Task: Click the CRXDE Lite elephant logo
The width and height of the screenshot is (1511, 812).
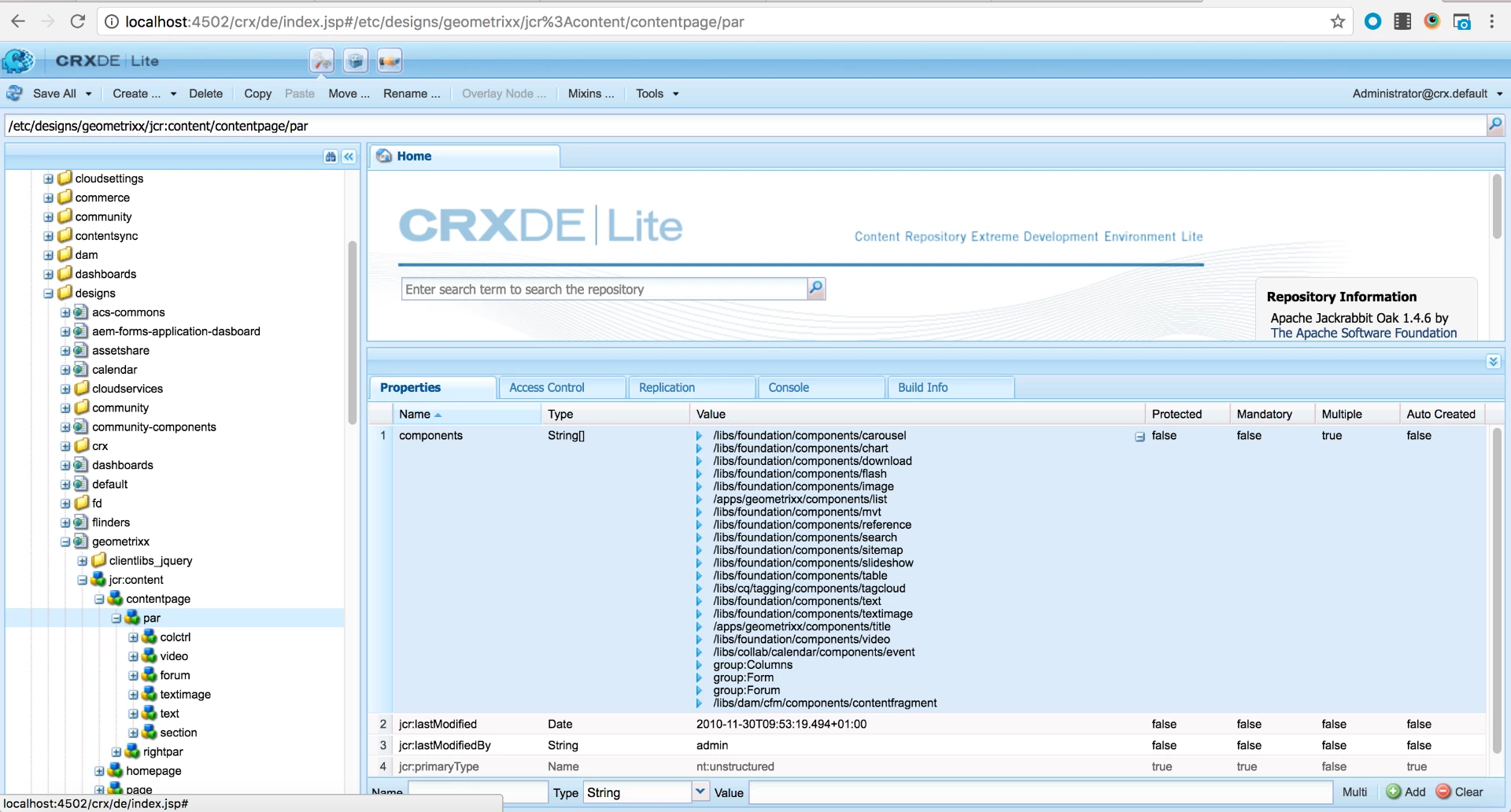Action: 18,61
